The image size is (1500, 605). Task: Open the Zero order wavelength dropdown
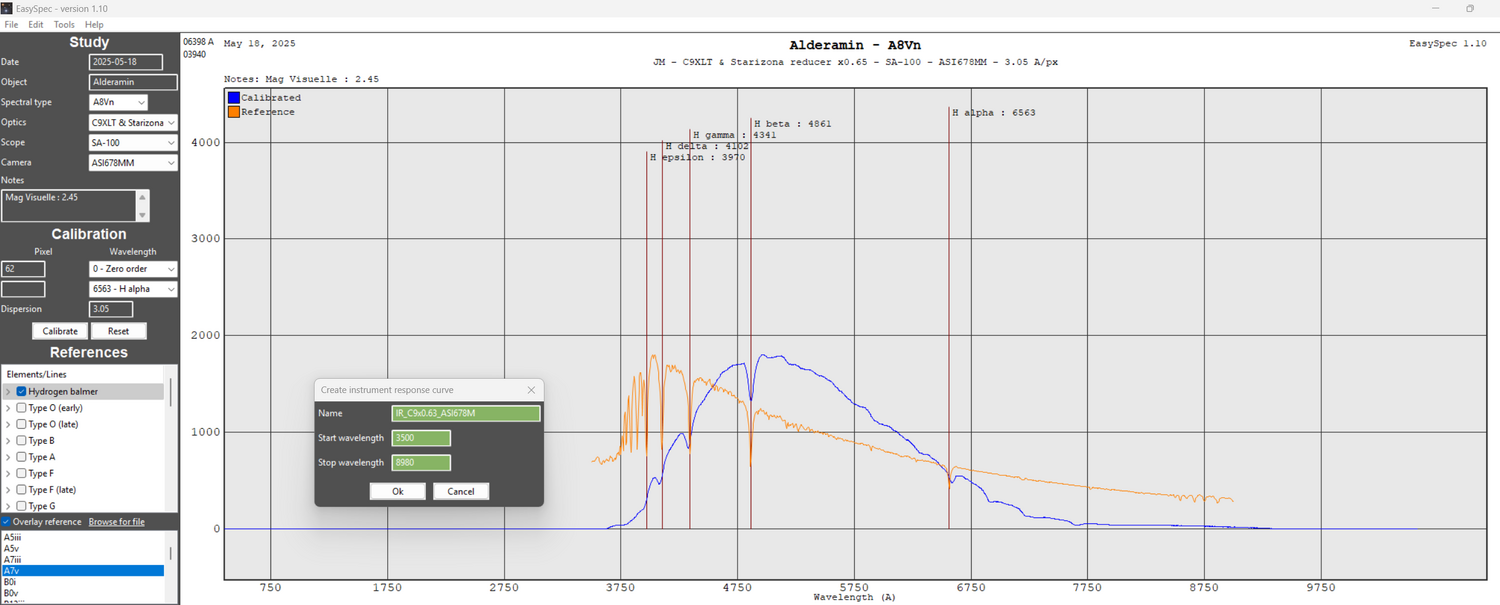pos(133,269)
